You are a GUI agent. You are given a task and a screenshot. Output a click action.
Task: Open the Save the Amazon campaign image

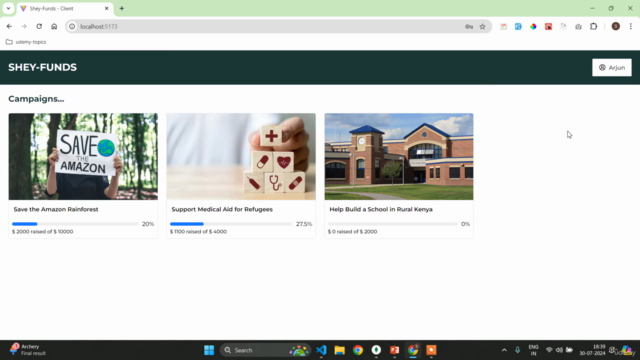coord(83,156)
